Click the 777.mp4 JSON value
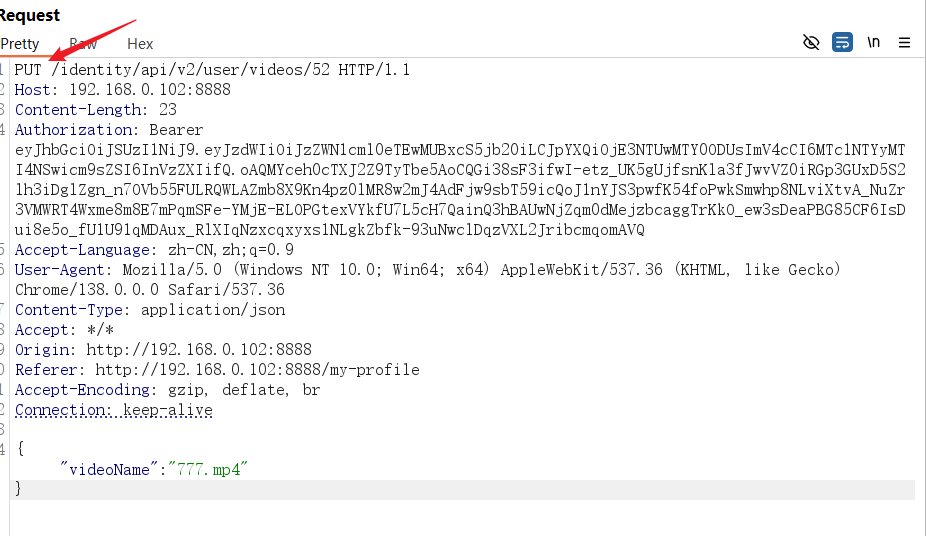Image resolution: width=927 pixels, height=536 pixels. tap(208, 470)
